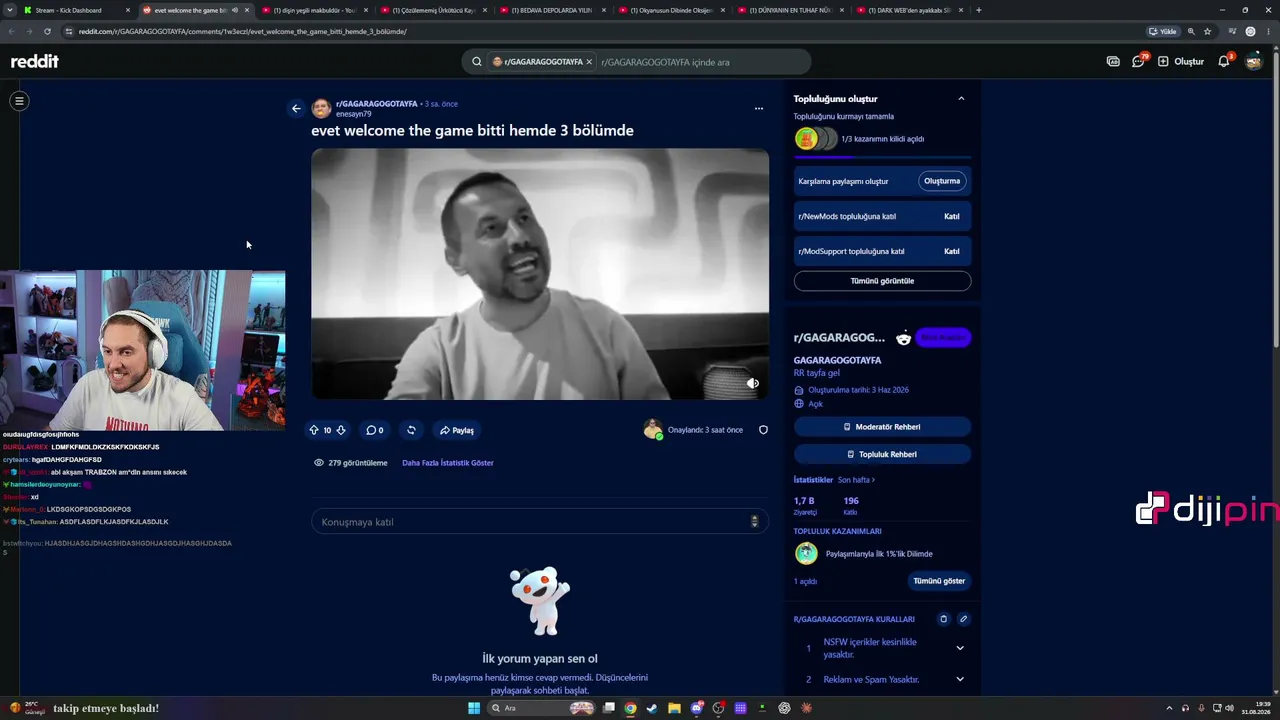Downvote the welcome the game post
1280x720 pixels.
(341, 430)
